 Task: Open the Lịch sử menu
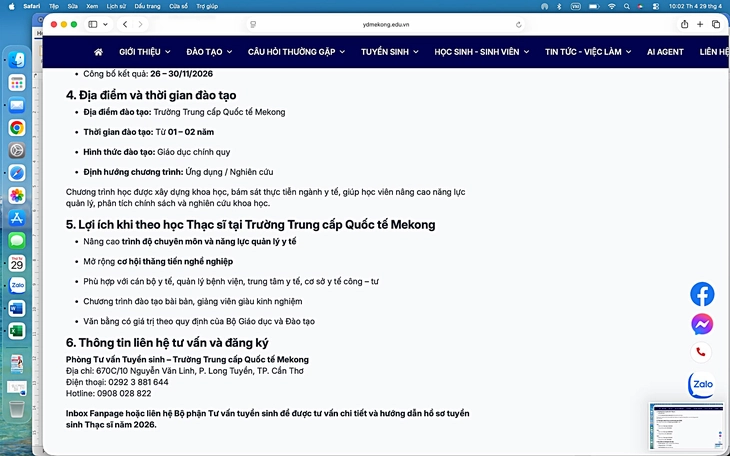(116, 7)
